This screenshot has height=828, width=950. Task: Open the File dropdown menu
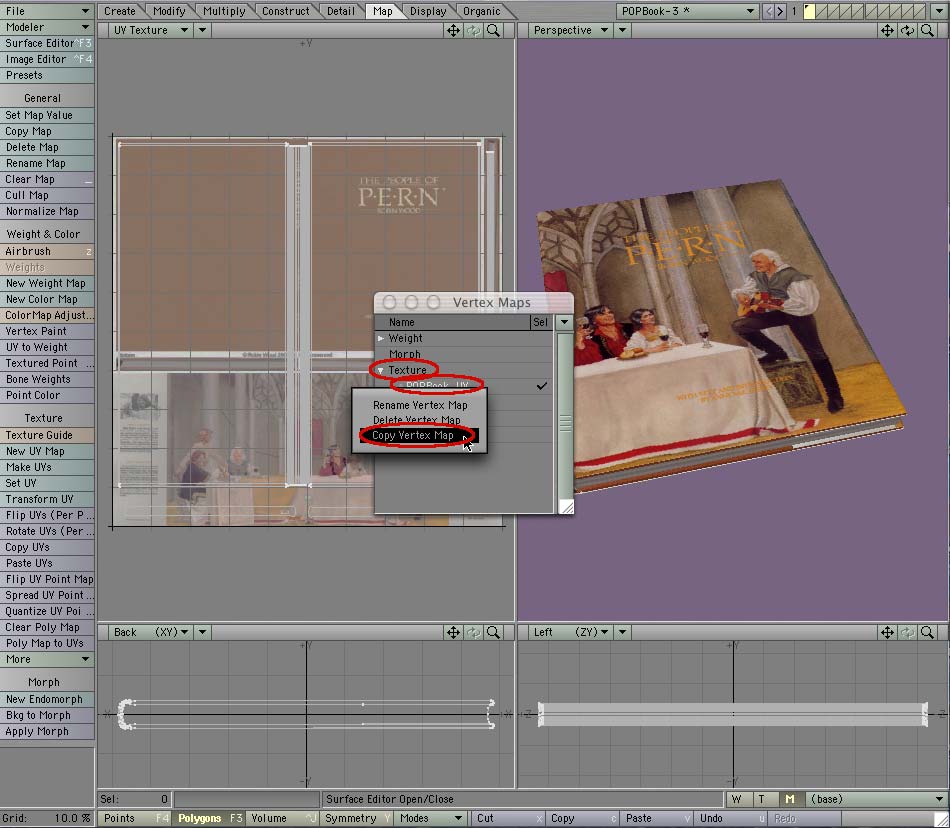47,11
